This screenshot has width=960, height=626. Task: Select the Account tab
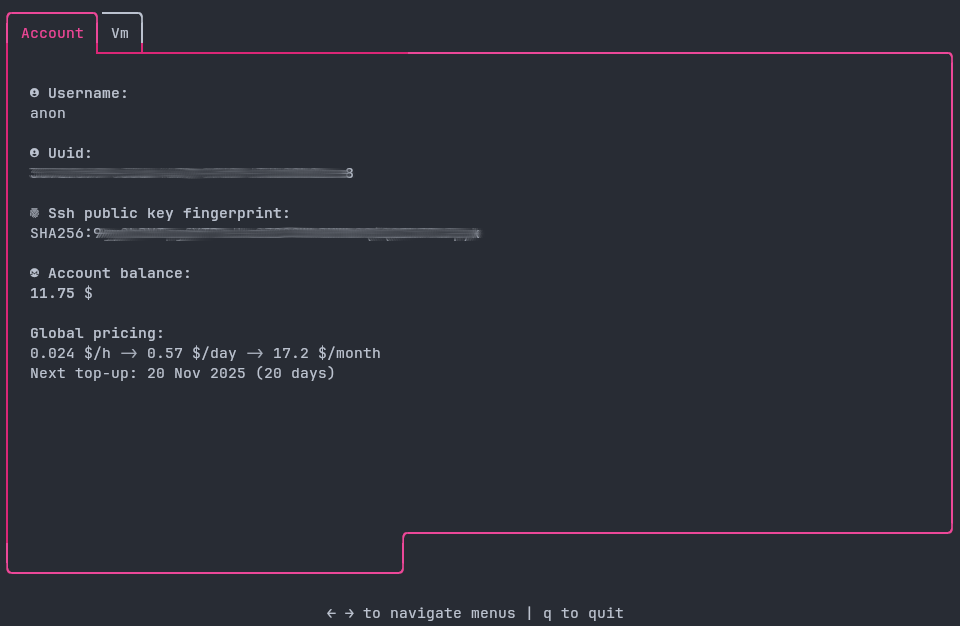point(52,33)
